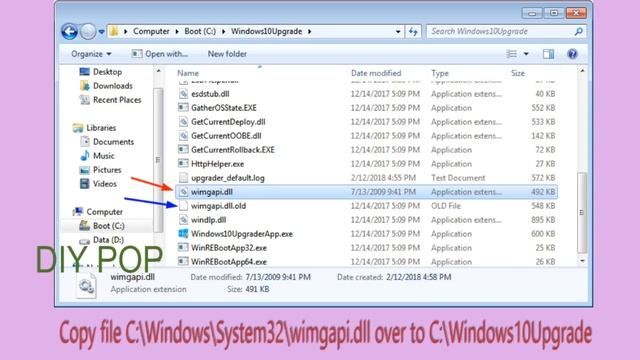Click the Refresh button next to address bar
The image size is (640, 360).
(x=413, y=31)
